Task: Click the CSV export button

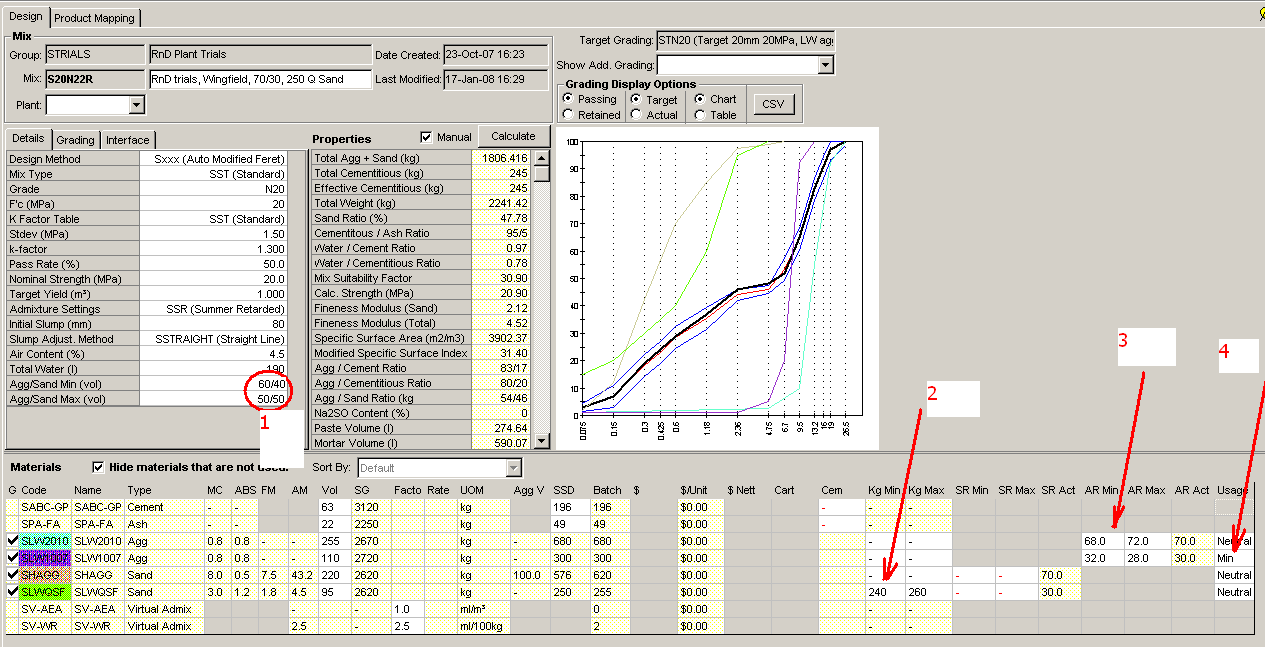Action: [772, 104]
